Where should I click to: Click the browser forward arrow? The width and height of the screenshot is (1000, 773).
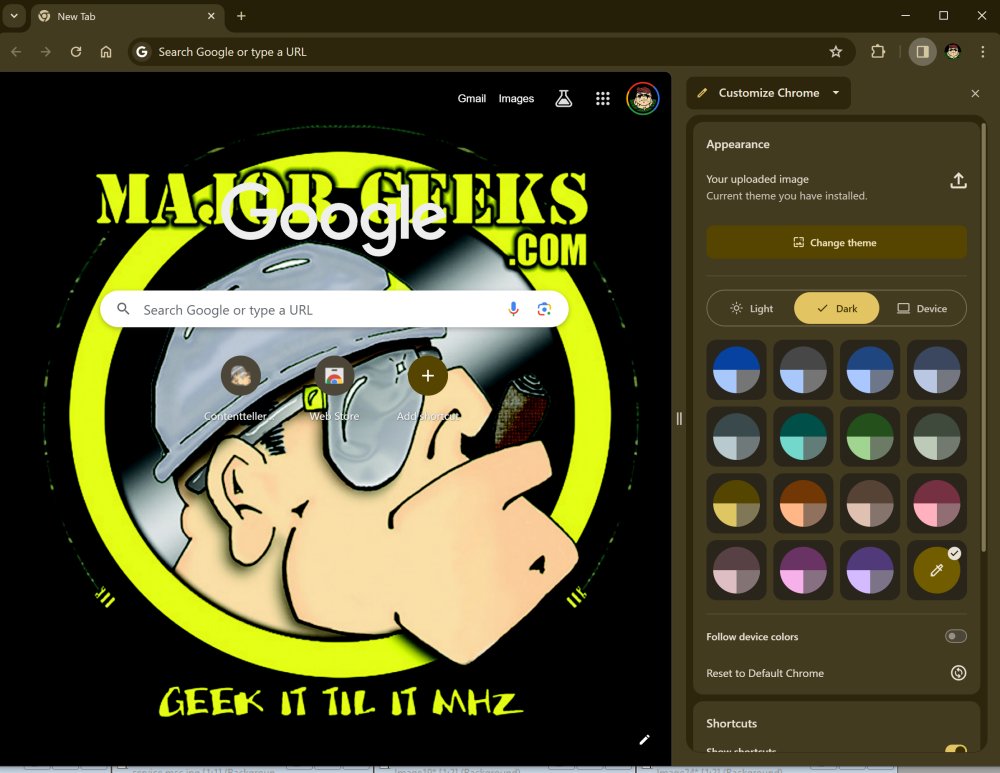tap(46, 52)
